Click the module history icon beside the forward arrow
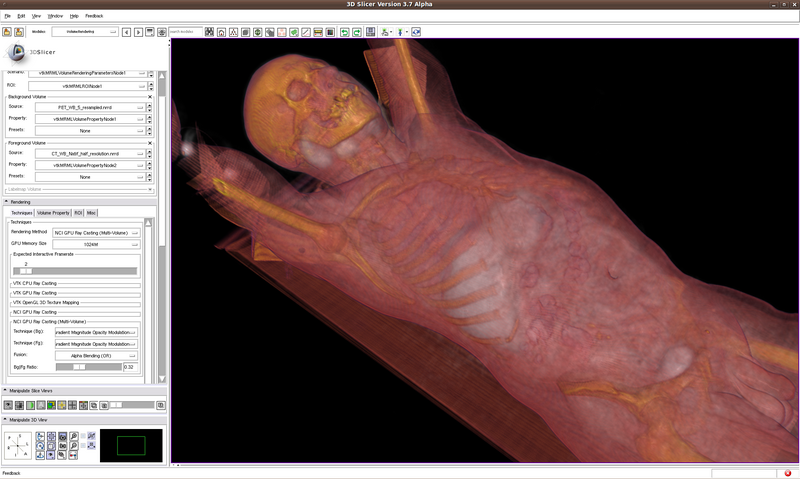Viewport: 800px width, 479px height. [152, 32]
